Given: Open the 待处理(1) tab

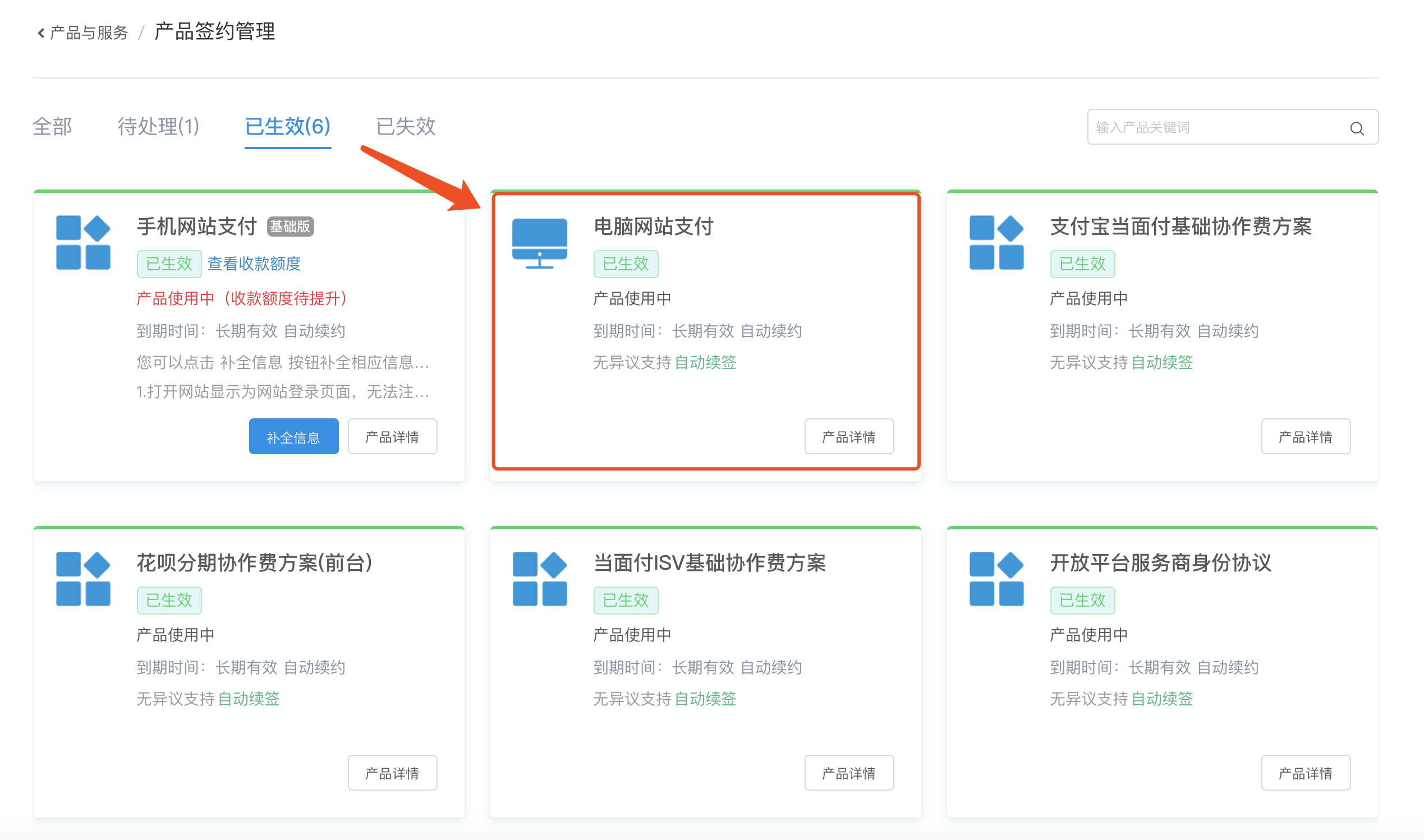Looking at the screenshot, I should tap(158, 126).
